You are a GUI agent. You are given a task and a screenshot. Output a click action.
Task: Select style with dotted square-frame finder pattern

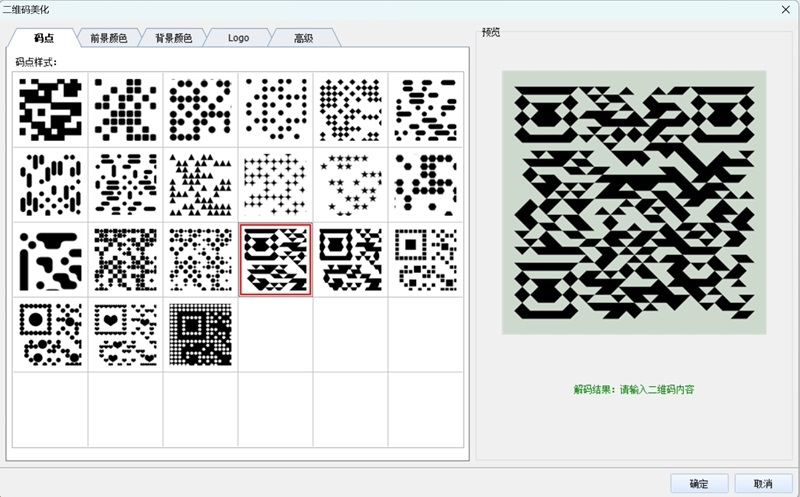point(425,259)
